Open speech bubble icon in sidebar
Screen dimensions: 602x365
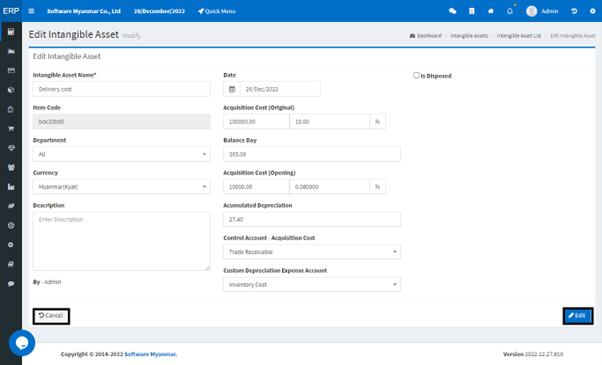point(11,284)
